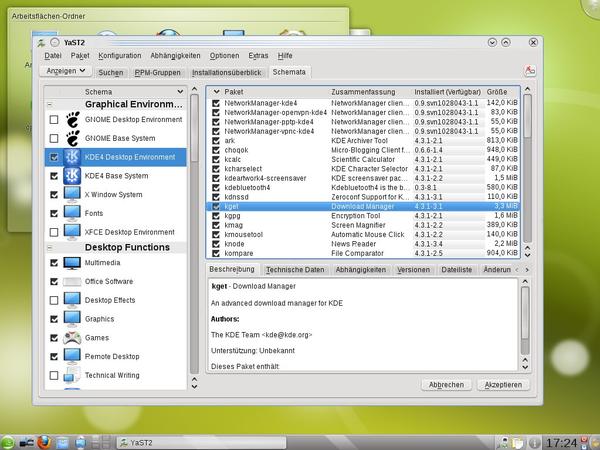The height and width of the screenshot is (450, 600).
Task: Show previous description tabs with left arrow
Action: pos(517,270)
